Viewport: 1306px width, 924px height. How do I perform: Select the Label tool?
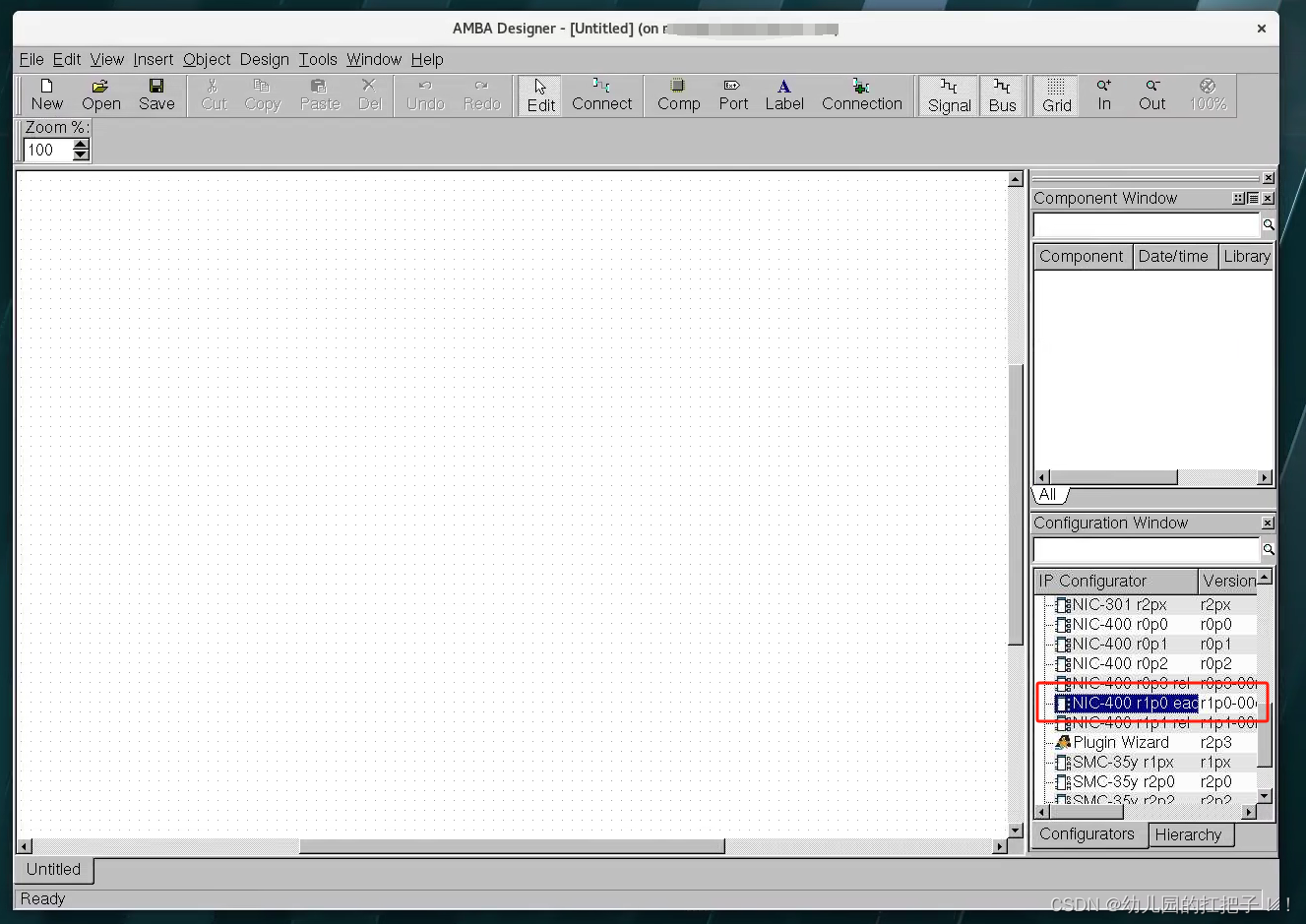784,94
